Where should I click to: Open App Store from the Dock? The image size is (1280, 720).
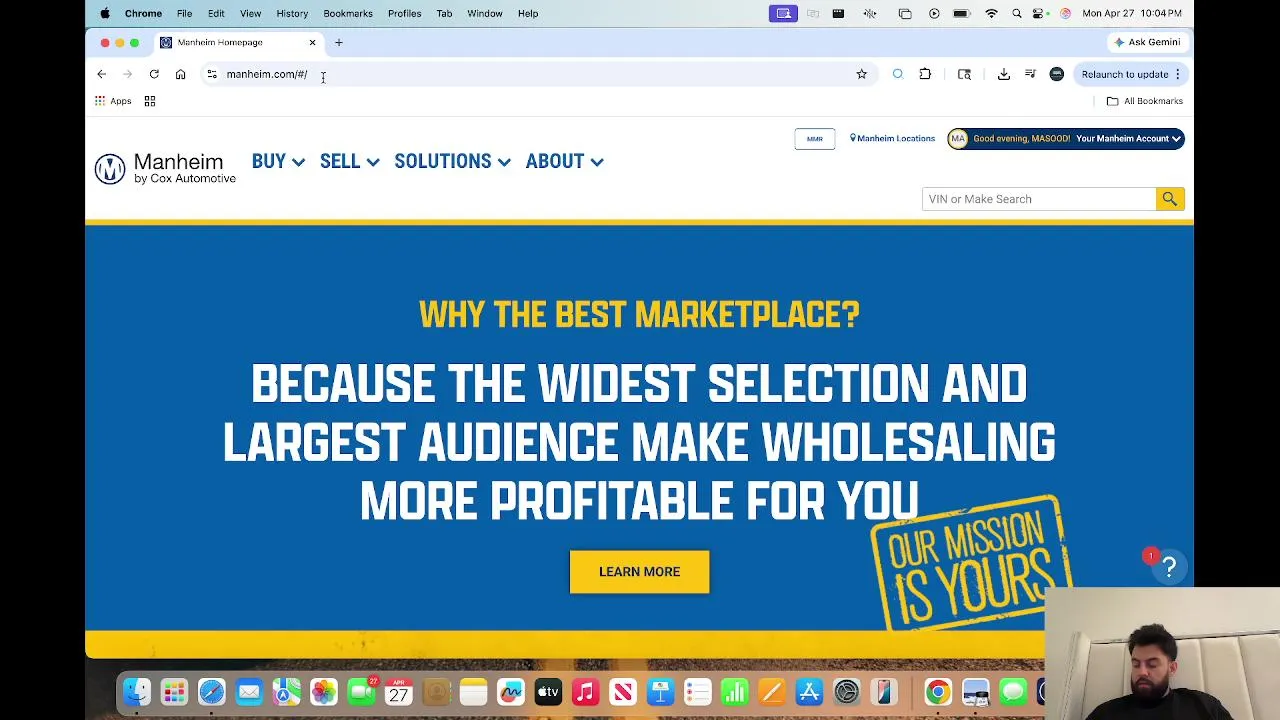(809, 692)
